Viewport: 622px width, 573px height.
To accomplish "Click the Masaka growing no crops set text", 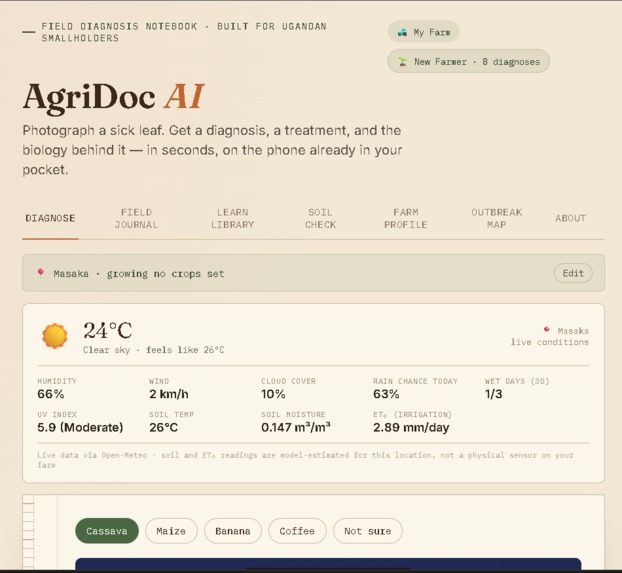I will pos(139,274).
